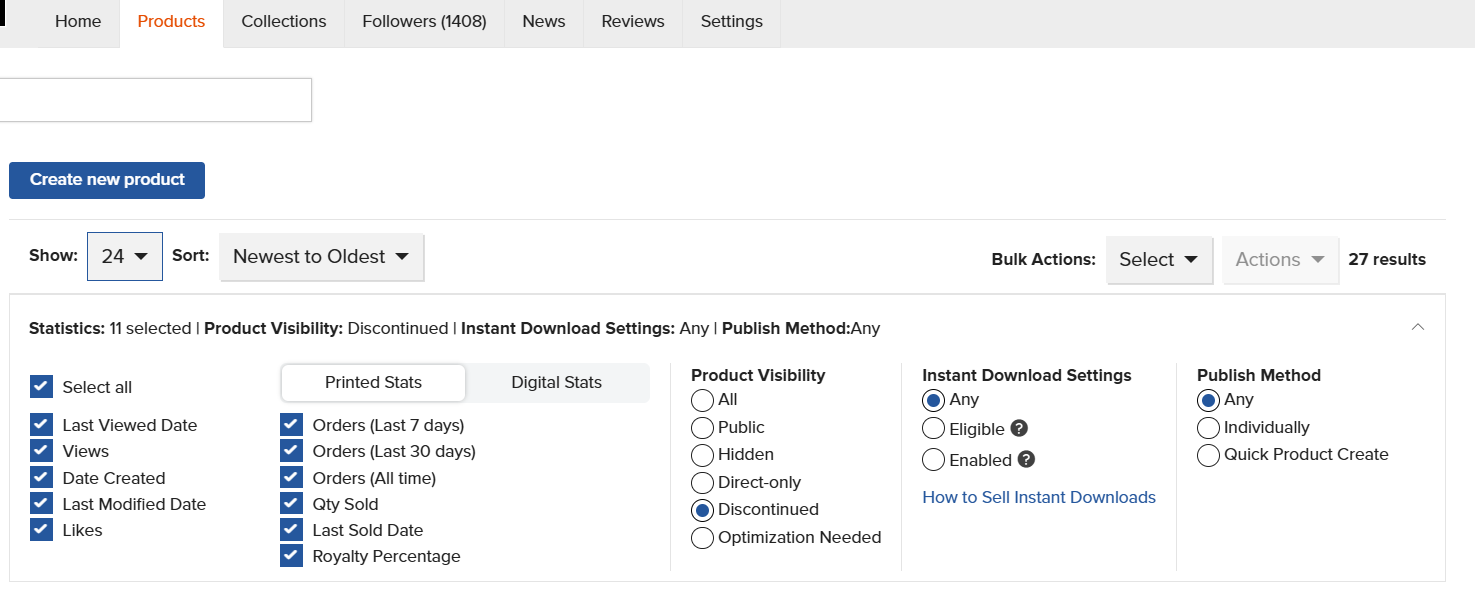Toggle the Select all checkbox

(x=41, y=387)
